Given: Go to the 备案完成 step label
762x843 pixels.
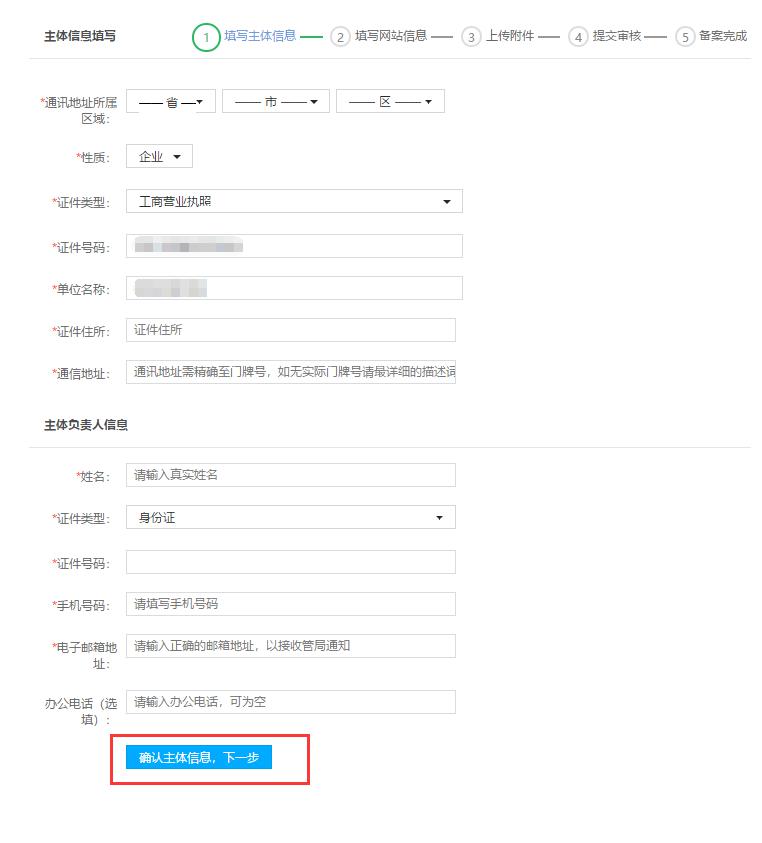Looking at the screenshot, I should pyautogui.click(x=723, y=36).
